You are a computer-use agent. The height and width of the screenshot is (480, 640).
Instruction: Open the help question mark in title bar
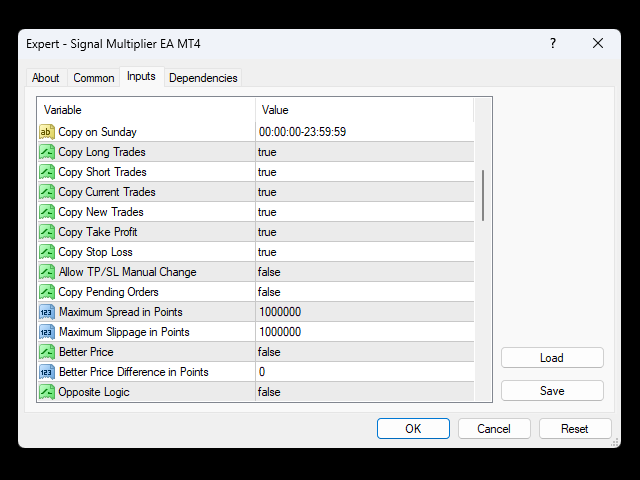(553, 43)
